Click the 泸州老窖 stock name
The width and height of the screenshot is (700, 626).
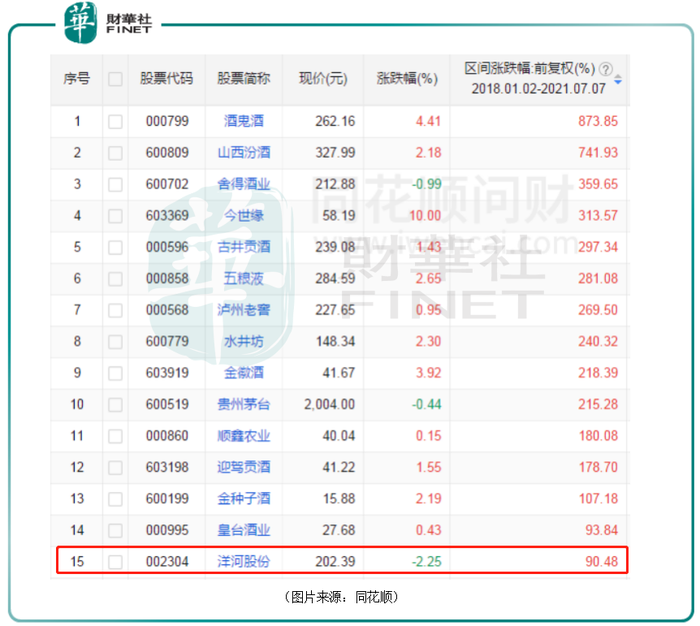click(244, 310)
